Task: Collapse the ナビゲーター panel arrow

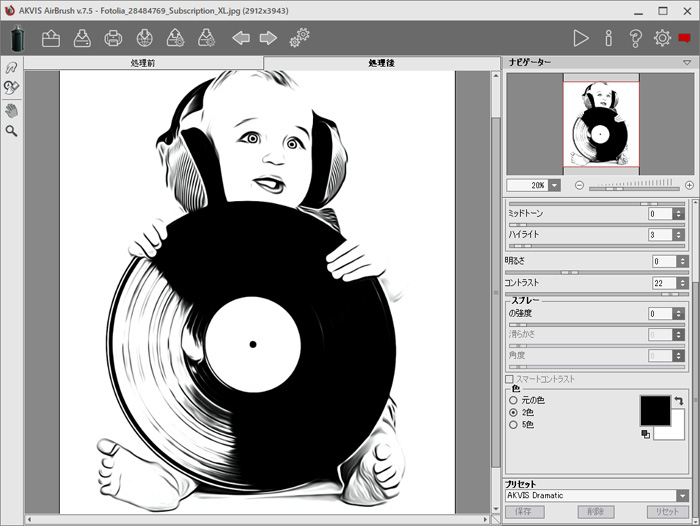Action: pyautogui.click(x=687, y=62)
